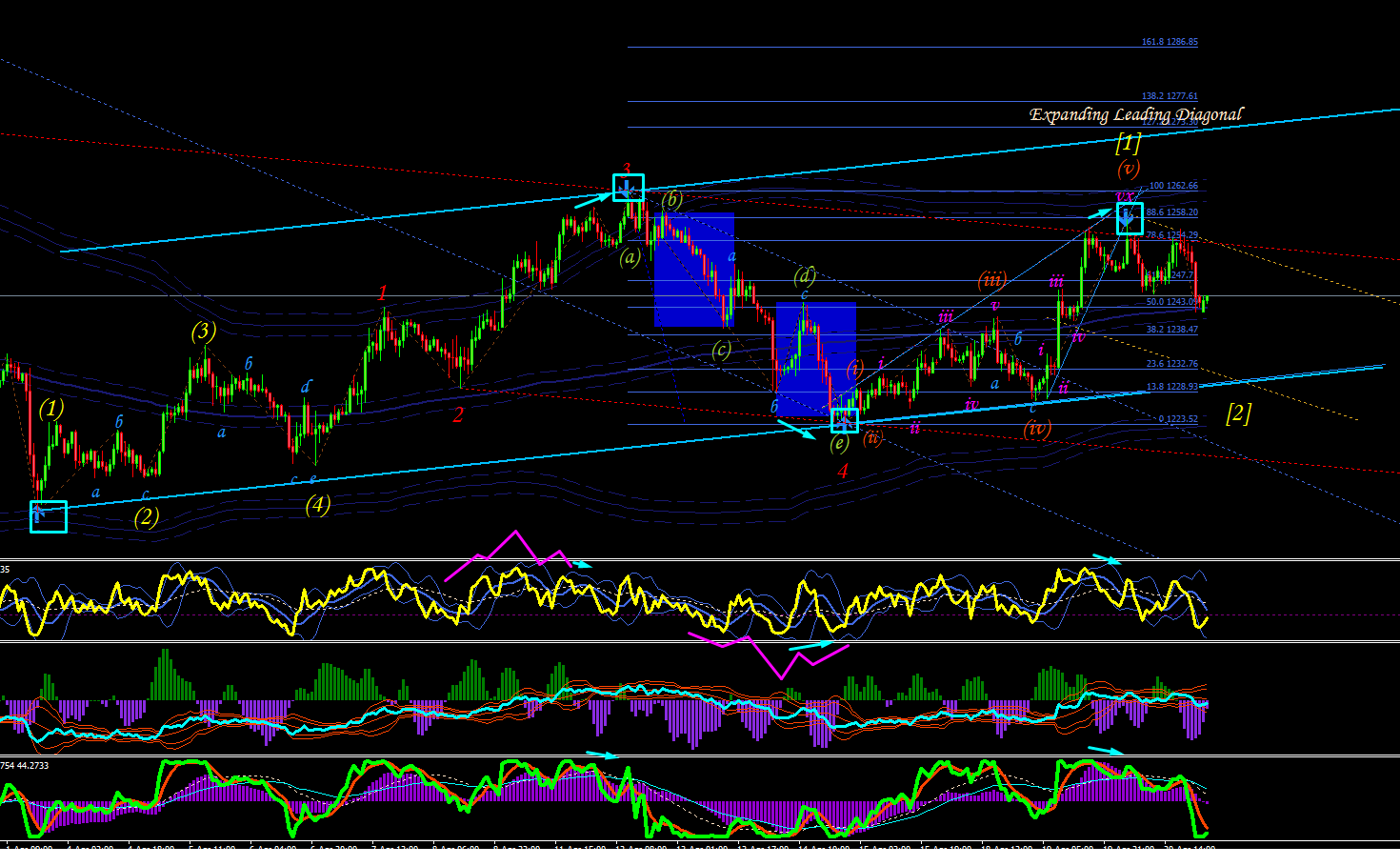The height and width of the screenshot is (866, 1400).
Task: Click the Fibonacci label '138.2 1277.61'
Action: (x=1170, y=96)
